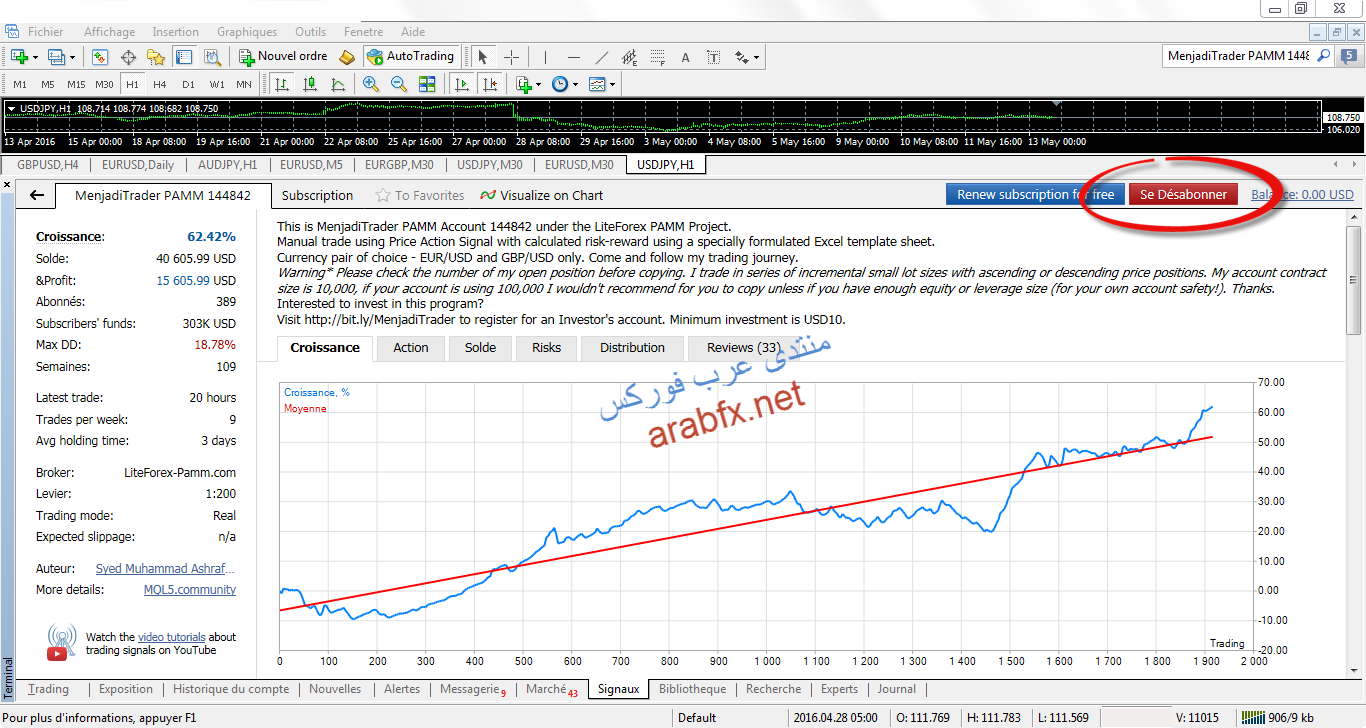The image size is (1366, 728).
Task: Select D1 timeframe
Action: click(188, 84)
